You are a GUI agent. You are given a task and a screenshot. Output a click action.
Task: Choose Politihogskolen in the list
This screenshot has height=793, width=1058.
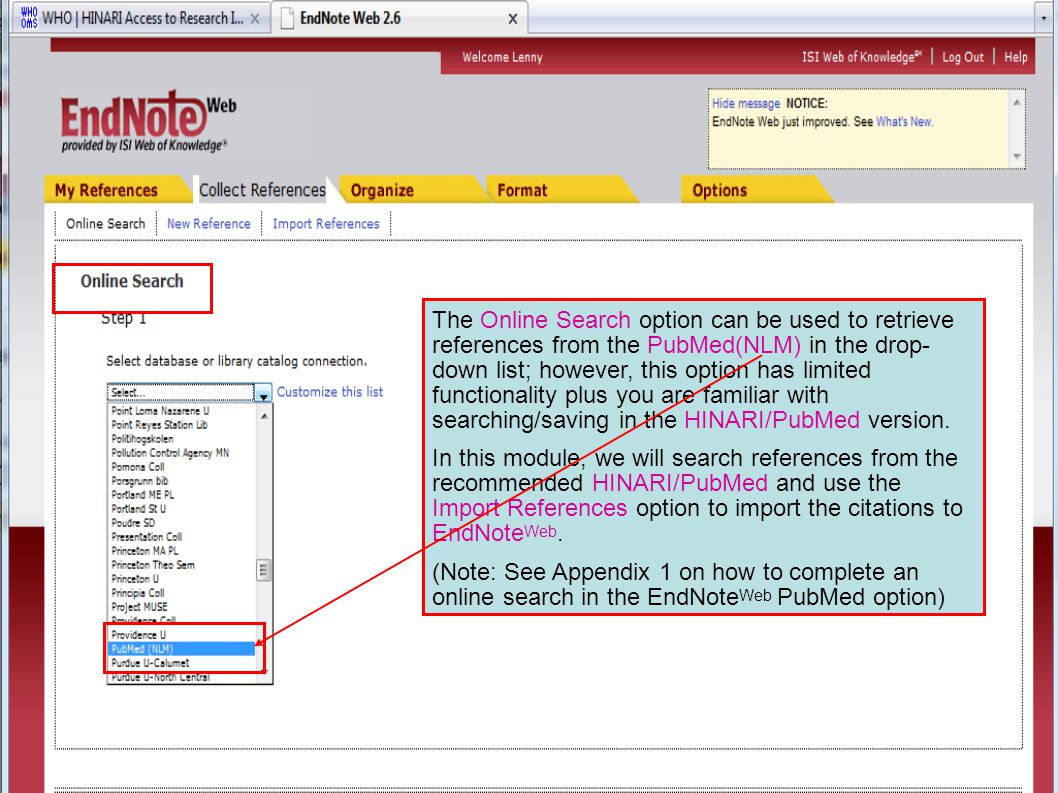click(x=142, y=439)
